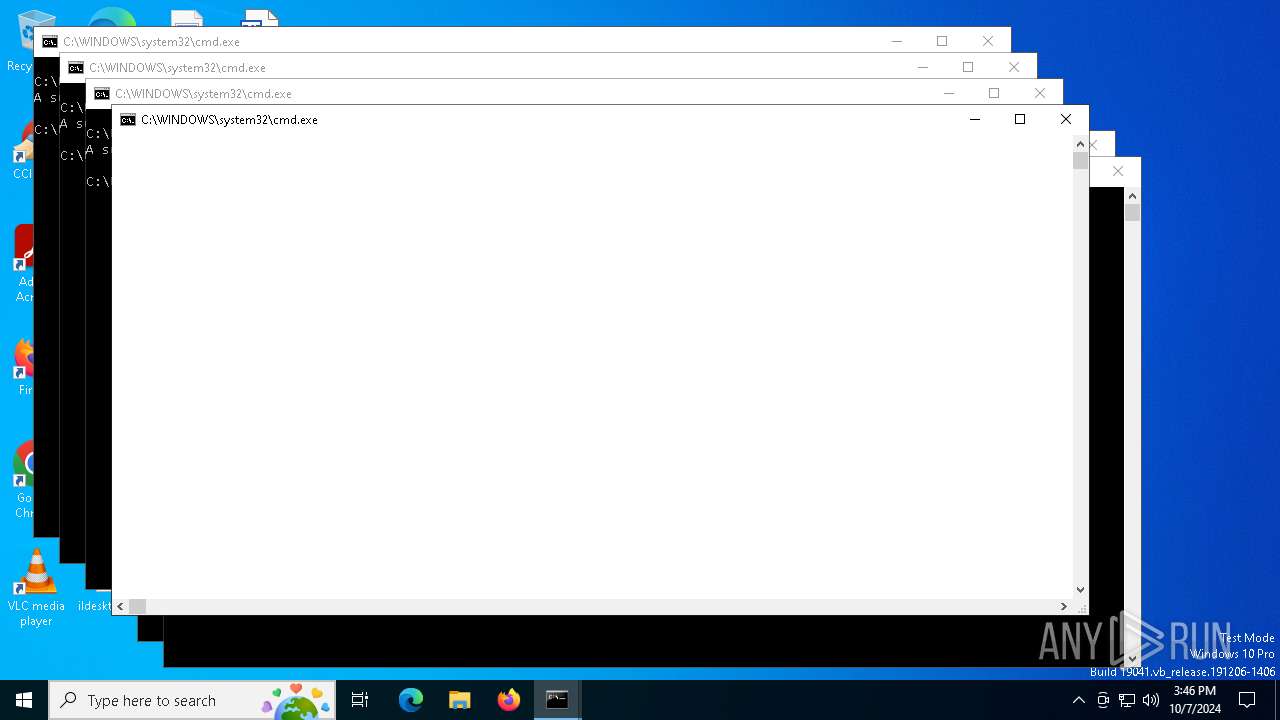This screenshot has height=720, width=1280.
Task: Click the taskbar search box
Action: (x=192, y=700)
